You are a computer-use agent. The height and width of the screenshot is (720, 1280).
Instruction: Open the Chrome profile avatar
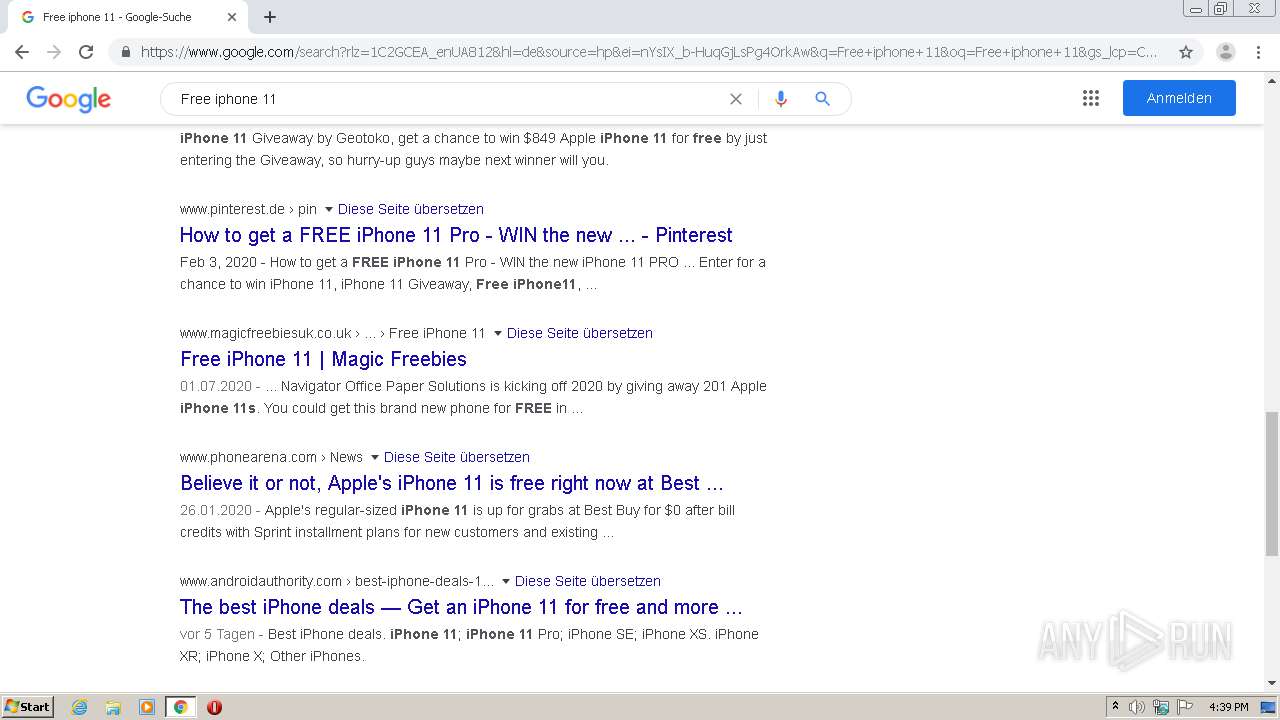(1225, 52)
